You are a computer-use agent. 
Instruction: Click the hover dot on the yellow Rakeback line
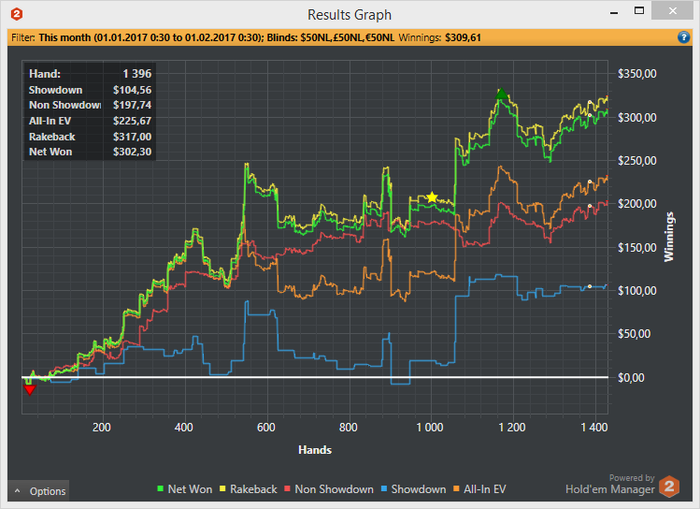(x=590, y=102)
